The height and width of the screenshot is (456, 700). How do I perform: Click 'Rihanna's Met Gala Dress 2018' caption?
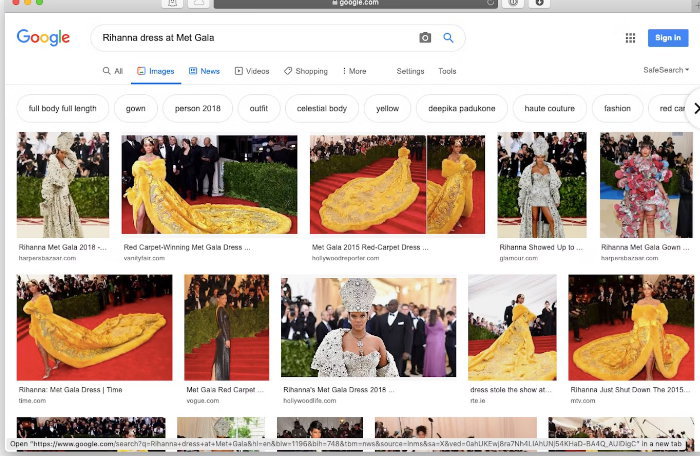[x=339, y=390]
